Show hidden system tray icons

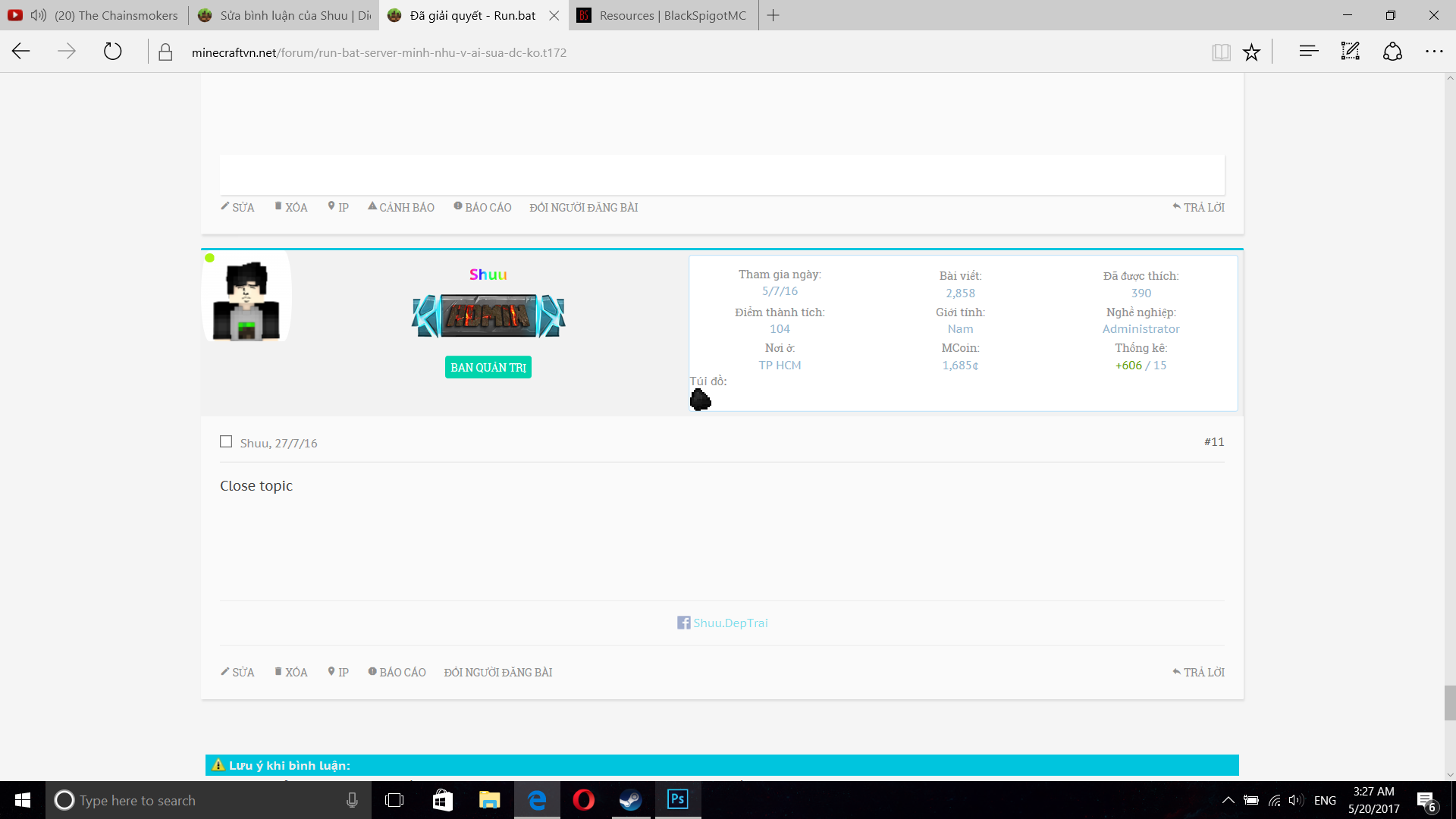point(1228,800)
